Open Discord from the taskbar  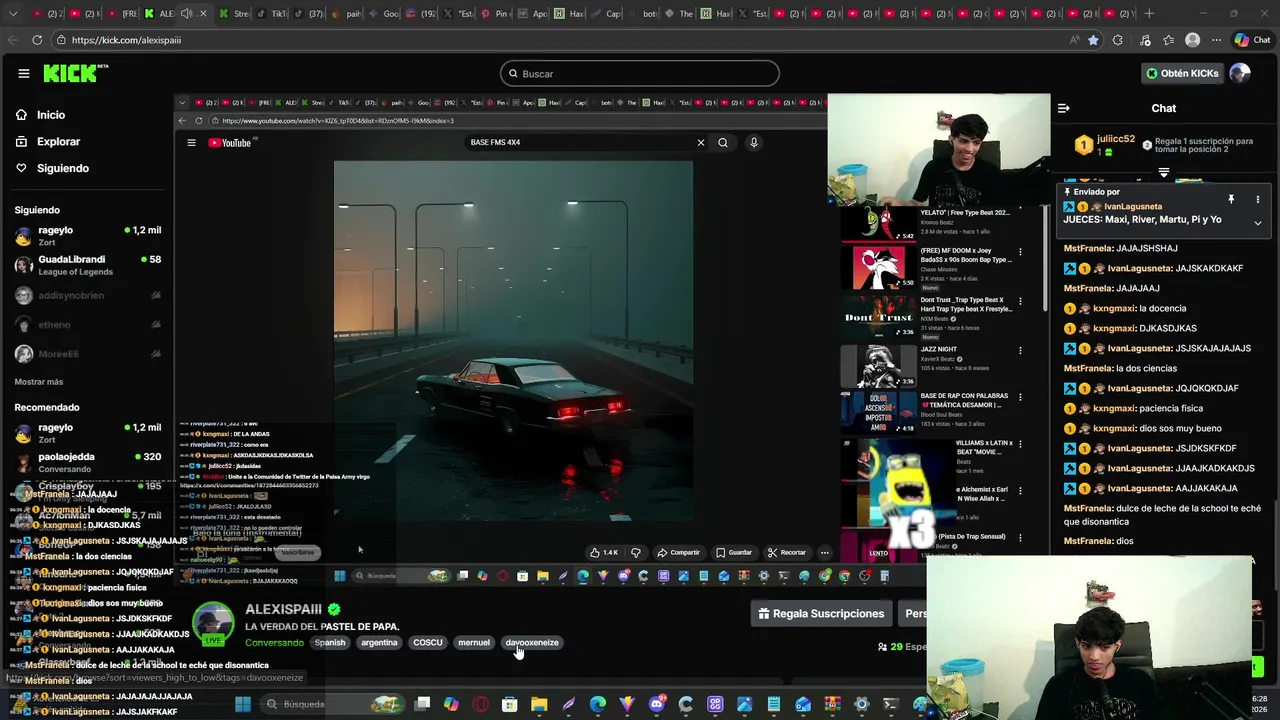pos(656,704)
